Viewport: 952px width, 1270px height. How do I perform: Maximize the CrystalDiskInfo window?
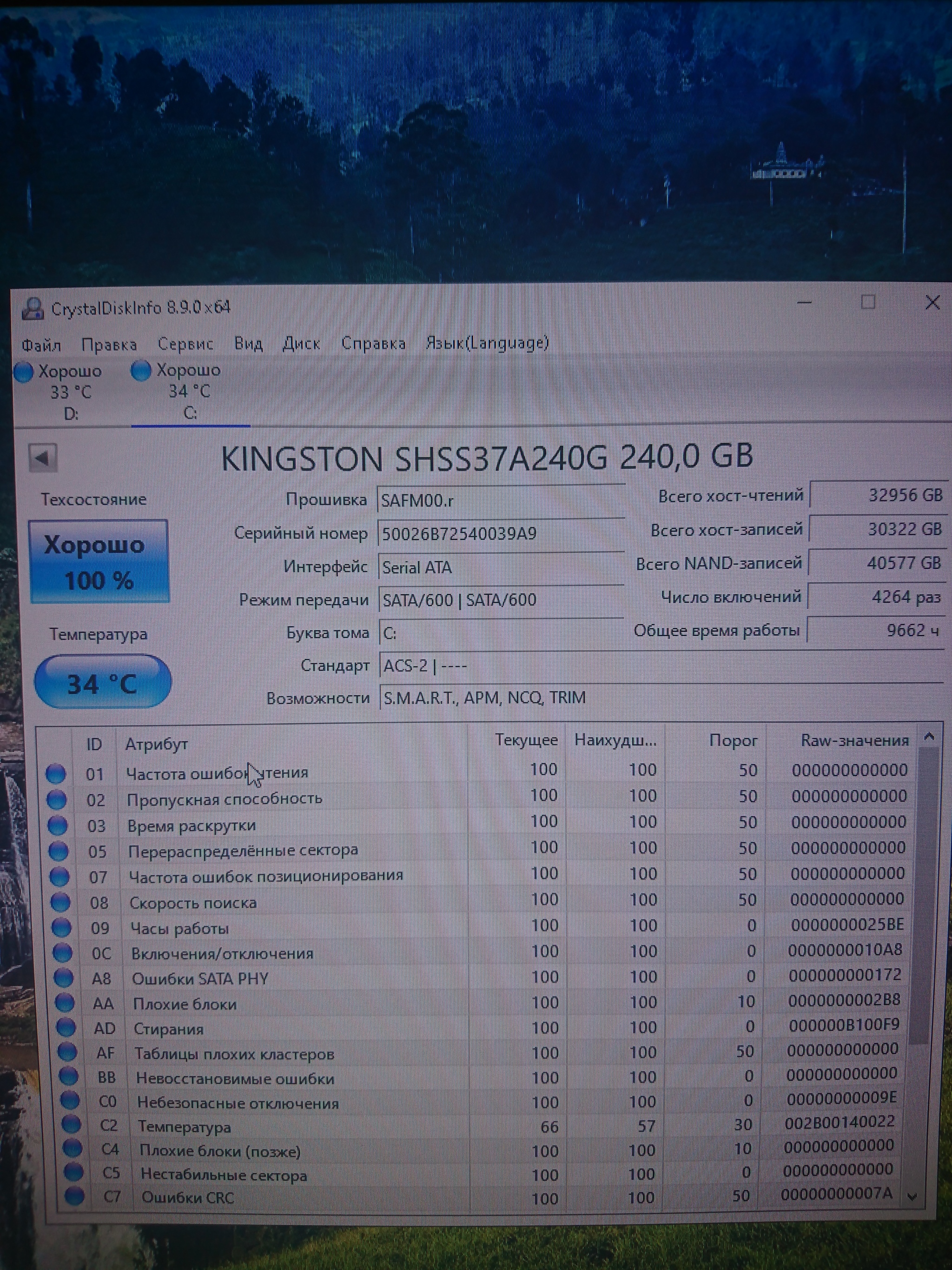coord(868,302)
